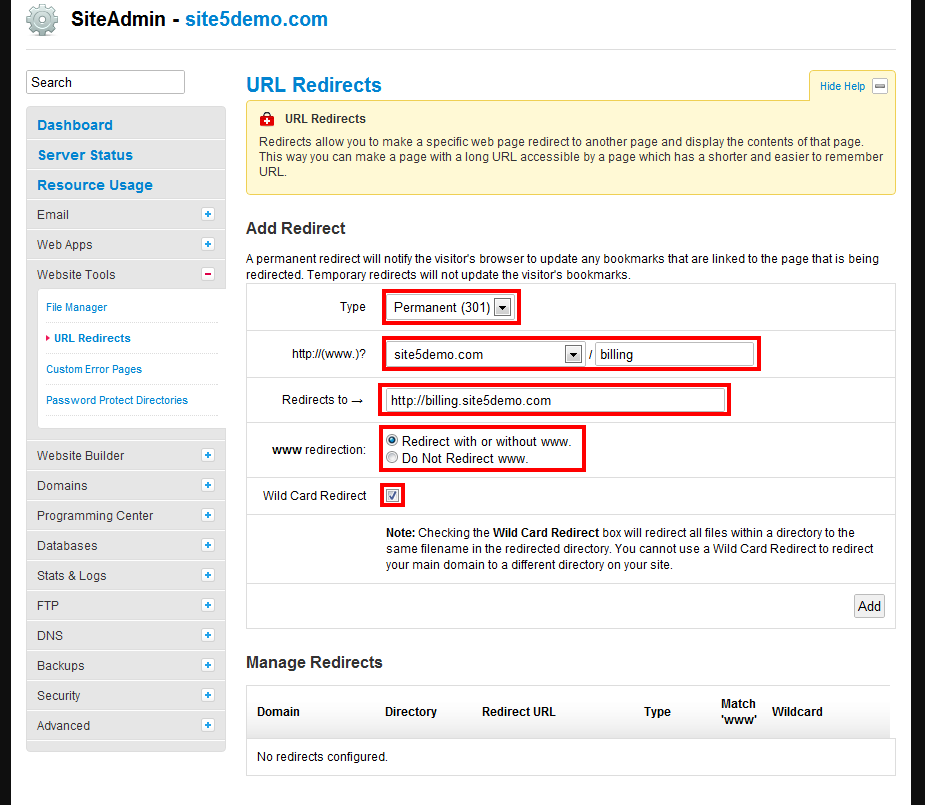Click the Add redirect button
Image resolution: width=925 pixels, height=805 pixels.
[869, 606]
